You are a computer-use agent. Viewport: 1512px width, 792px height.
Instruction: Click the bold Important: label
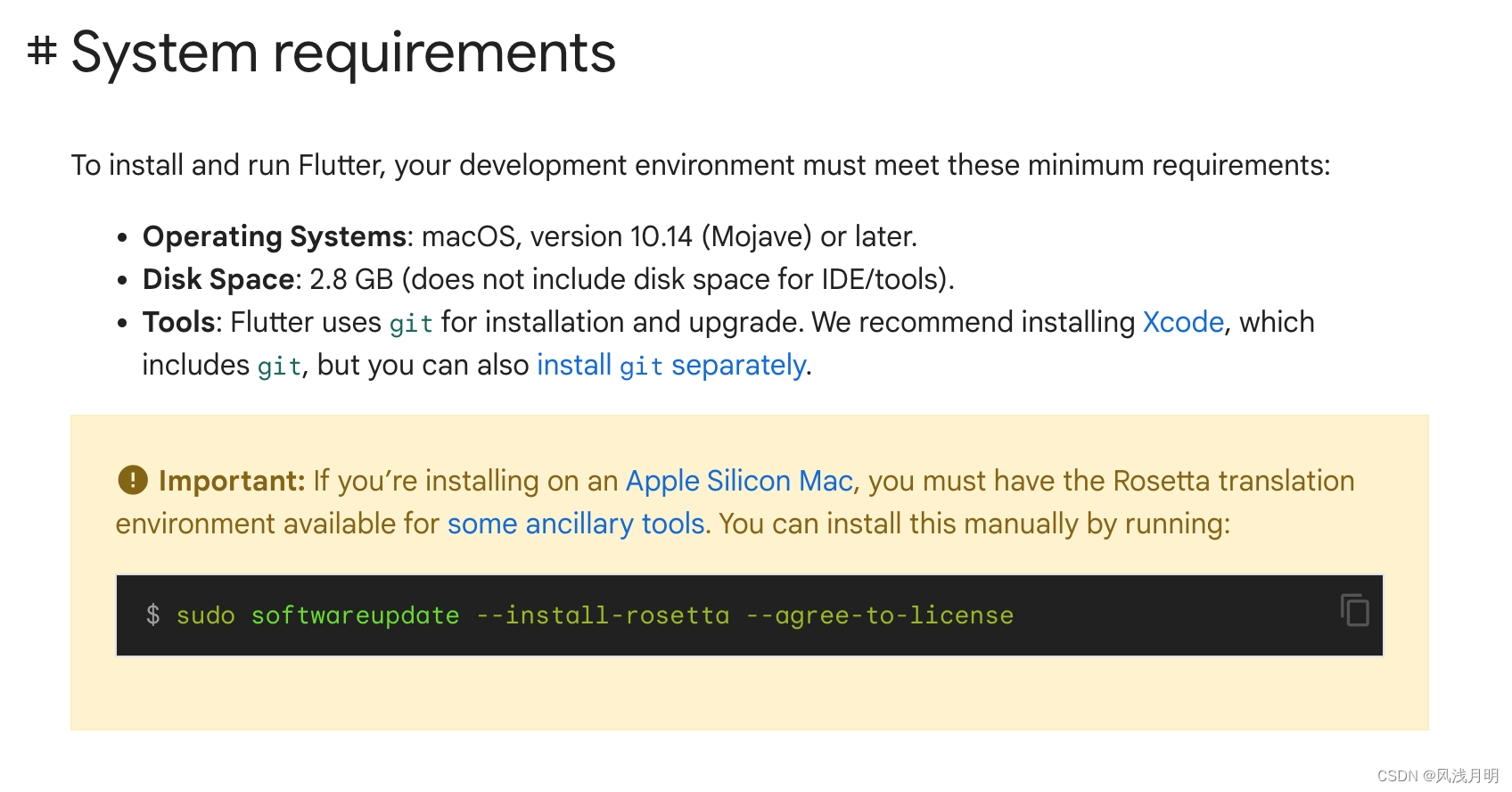click(232, 481)
